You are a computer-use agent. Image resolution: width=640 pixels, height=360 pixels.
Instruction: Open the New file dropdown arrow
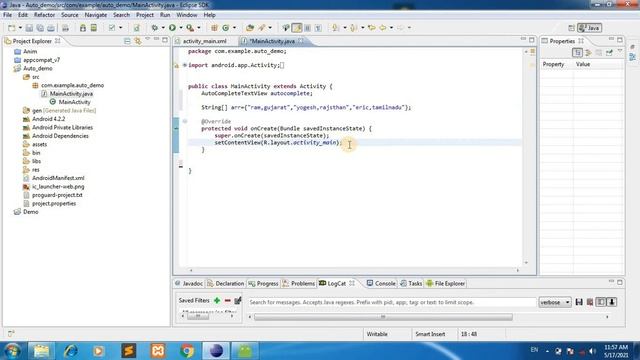click(20, 28)
